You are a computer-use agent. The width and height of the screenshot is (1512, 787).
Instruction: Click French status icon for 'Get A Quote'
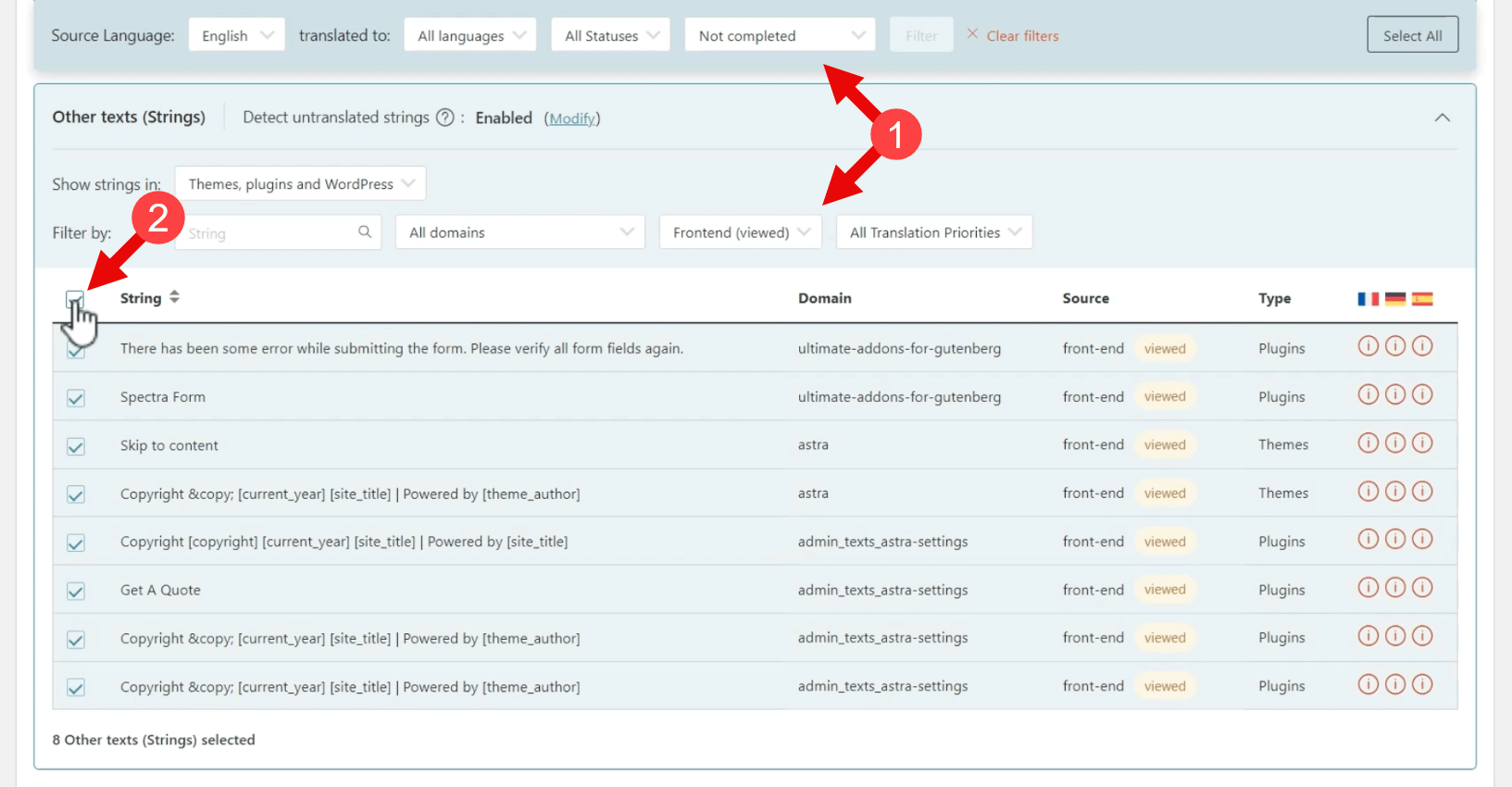[1368, 587]
